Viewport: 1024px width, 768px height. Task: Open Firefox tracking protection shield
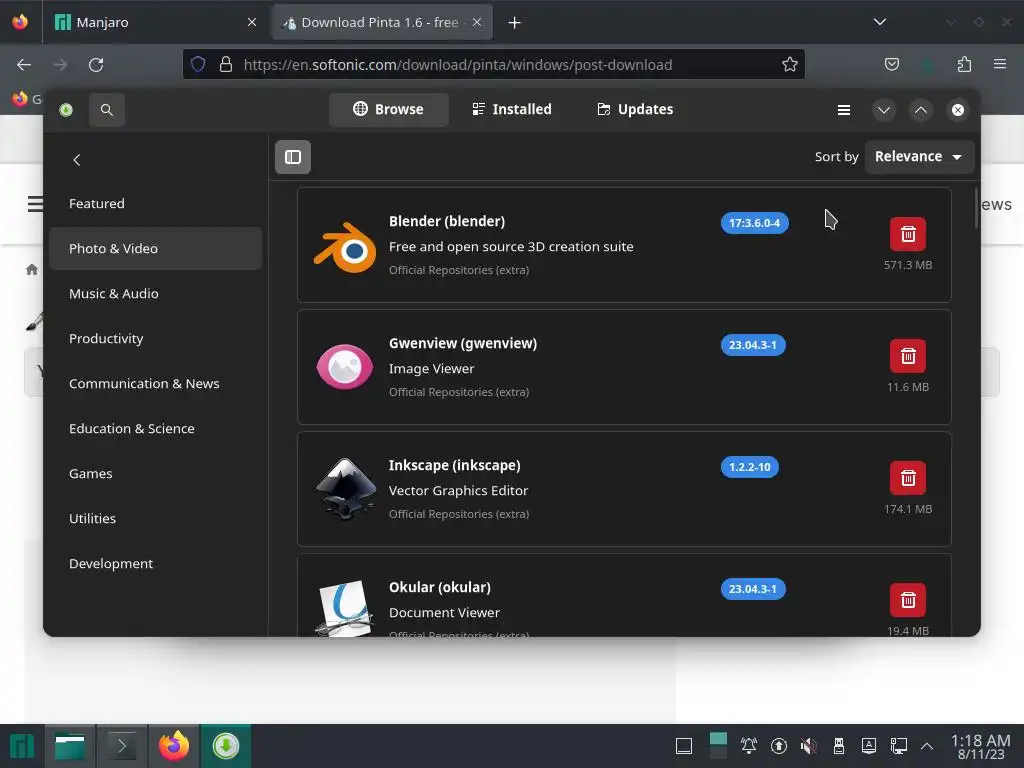point(198,64)
